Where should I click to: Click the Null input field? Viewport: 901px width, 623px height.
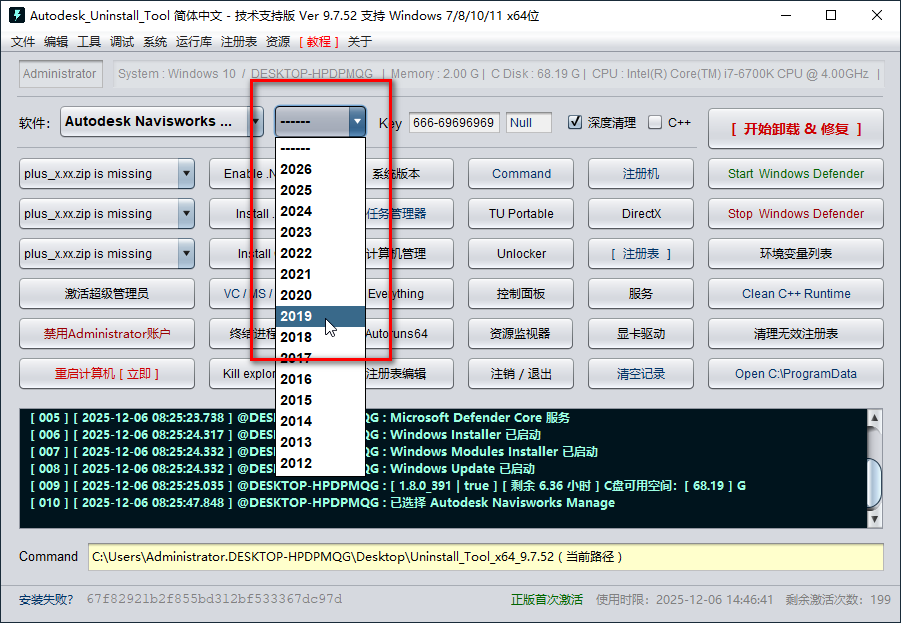pos(529,122)
